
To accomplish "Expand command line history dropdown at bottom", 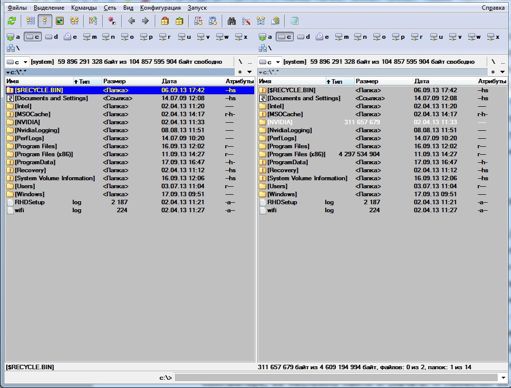I will (503, 378).
